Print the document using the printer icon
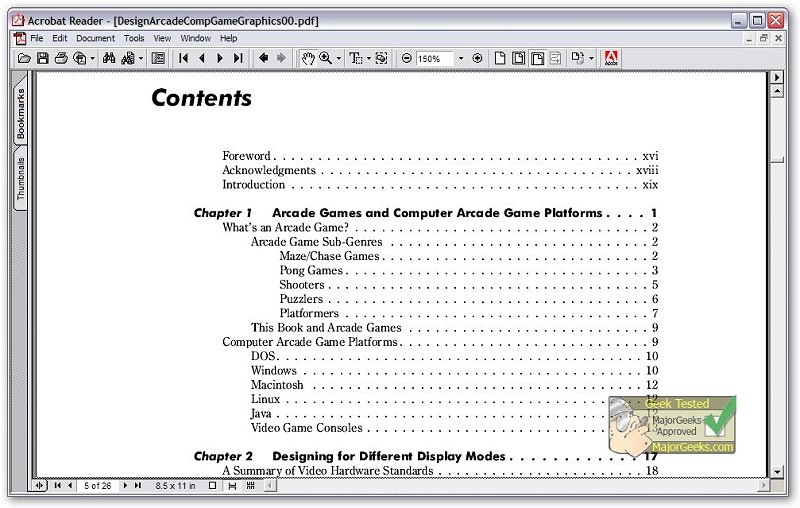The width and height of the screenshot is (800, 508). pos(61,58)
